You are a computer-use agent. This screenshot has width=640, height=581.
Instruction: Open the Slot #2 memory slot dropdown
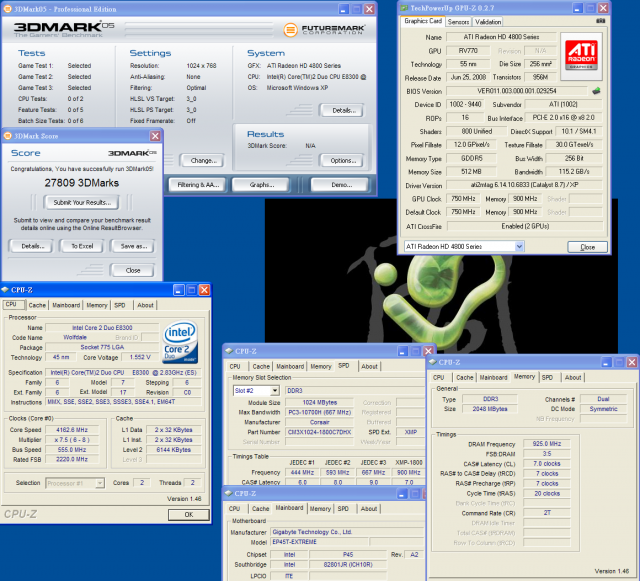[x=275, y=391]
